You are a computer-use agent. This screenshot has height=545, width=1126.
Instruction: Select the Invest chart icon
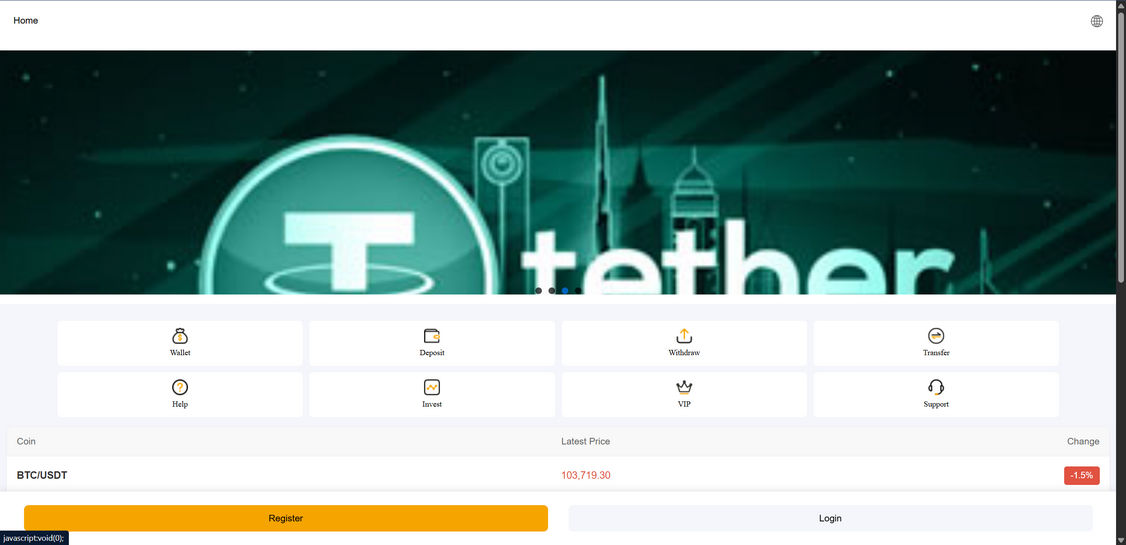[432, 388]
